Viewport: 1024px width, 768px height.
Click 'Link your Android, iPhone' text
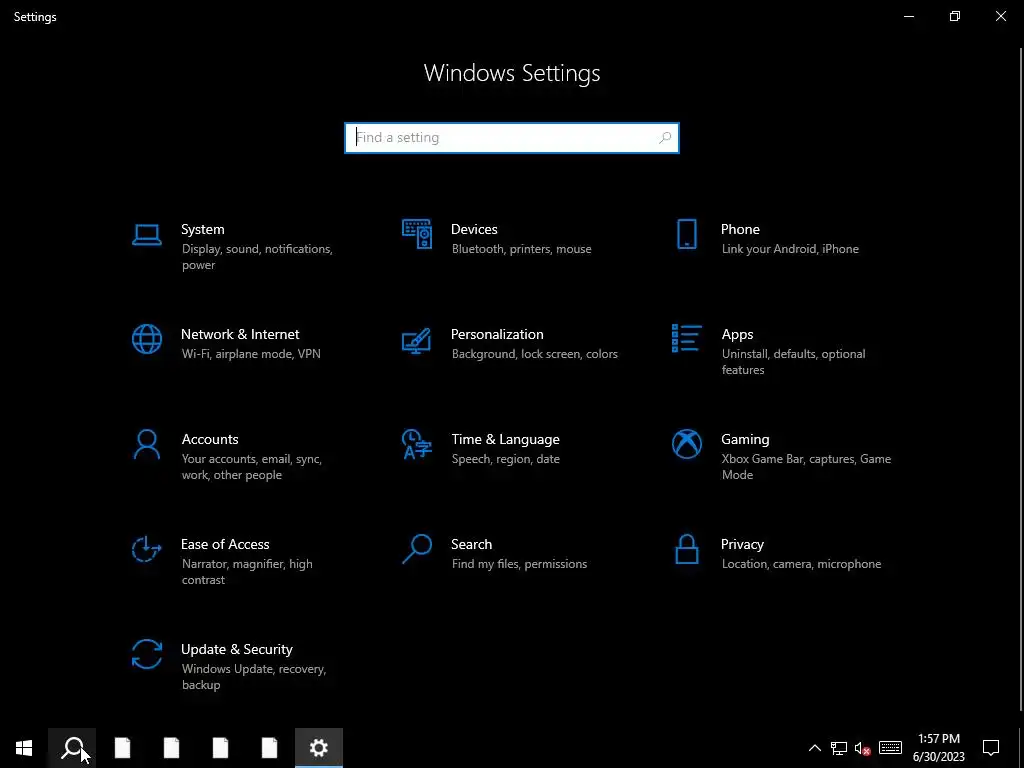790,249
